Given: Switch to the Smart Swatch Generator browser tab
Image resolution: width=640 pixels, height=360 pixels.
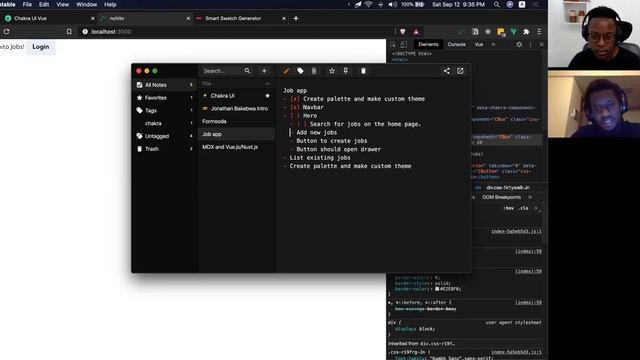Looking at the screenshot, I should [x=241, y=18].
